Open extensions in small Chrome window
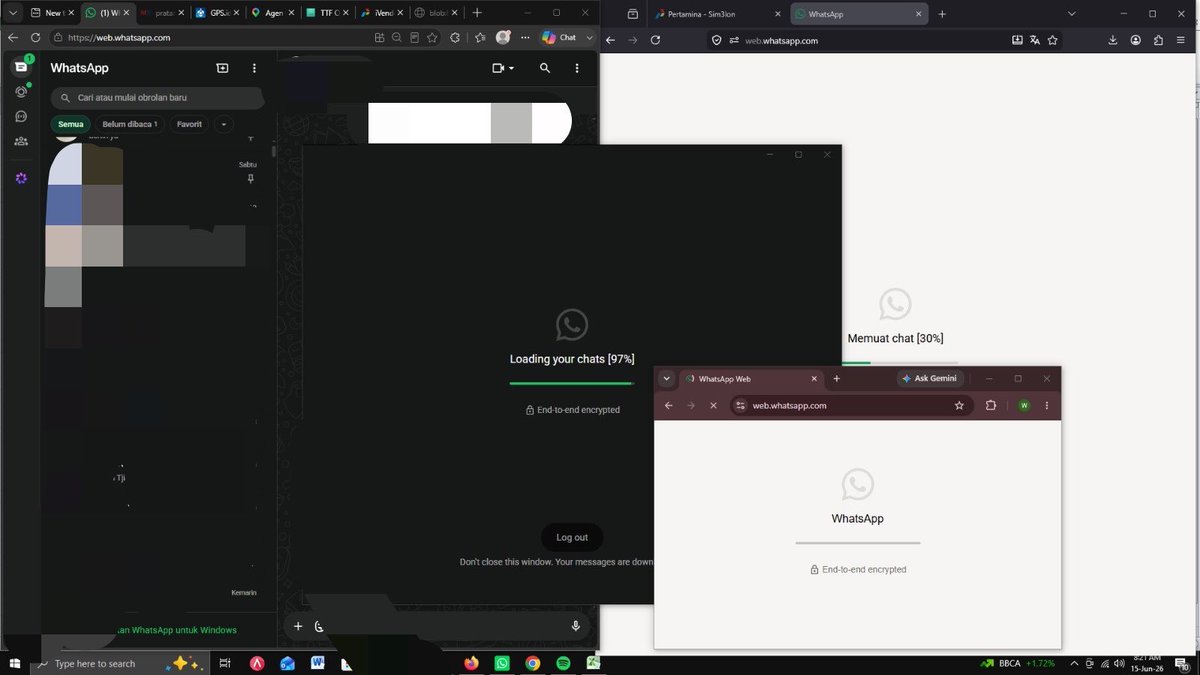This screenshot has height=675, width=1200. 991,405
